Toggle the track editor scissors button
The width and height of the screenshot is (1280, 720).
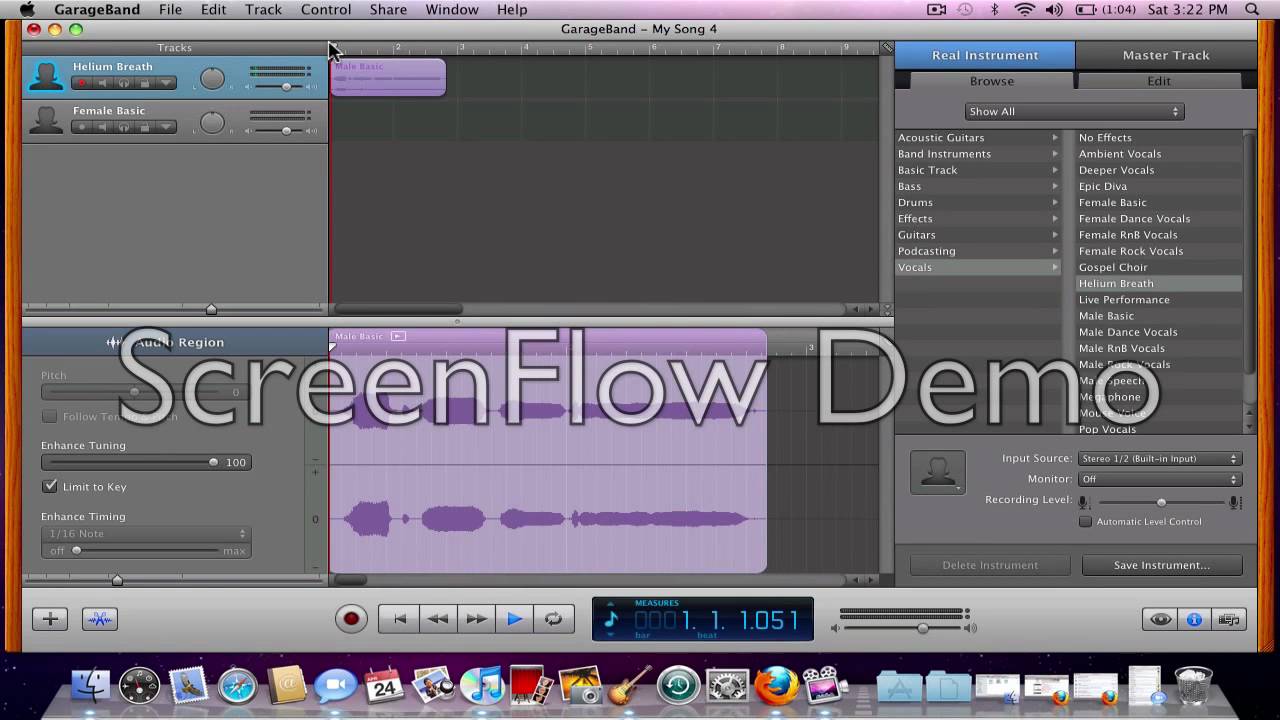[x=100, y=619]
